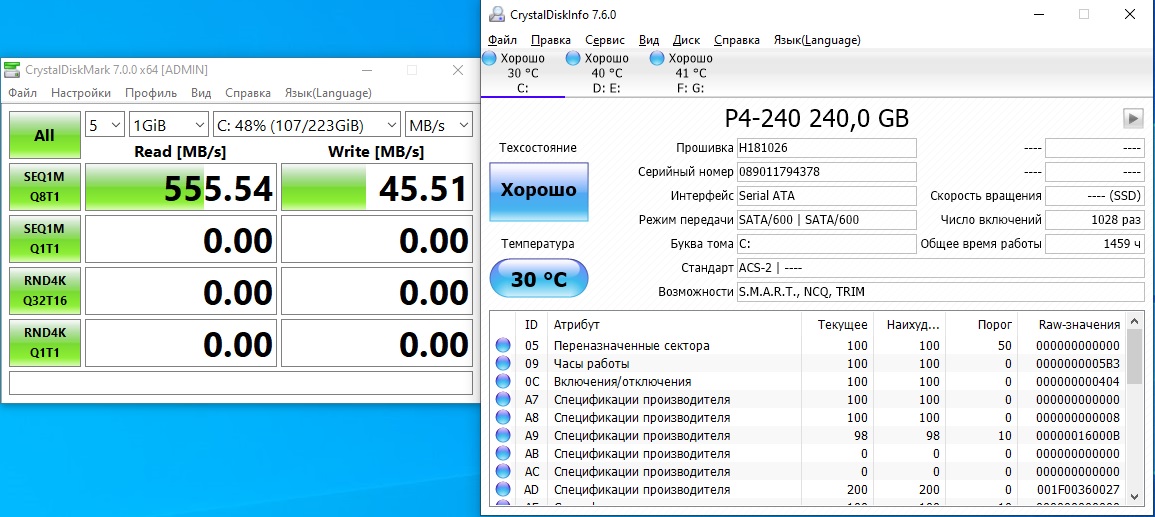Click the SEQ1M Q8T1 write result 45.51
Screen dimensions: 1155x517
376,187
